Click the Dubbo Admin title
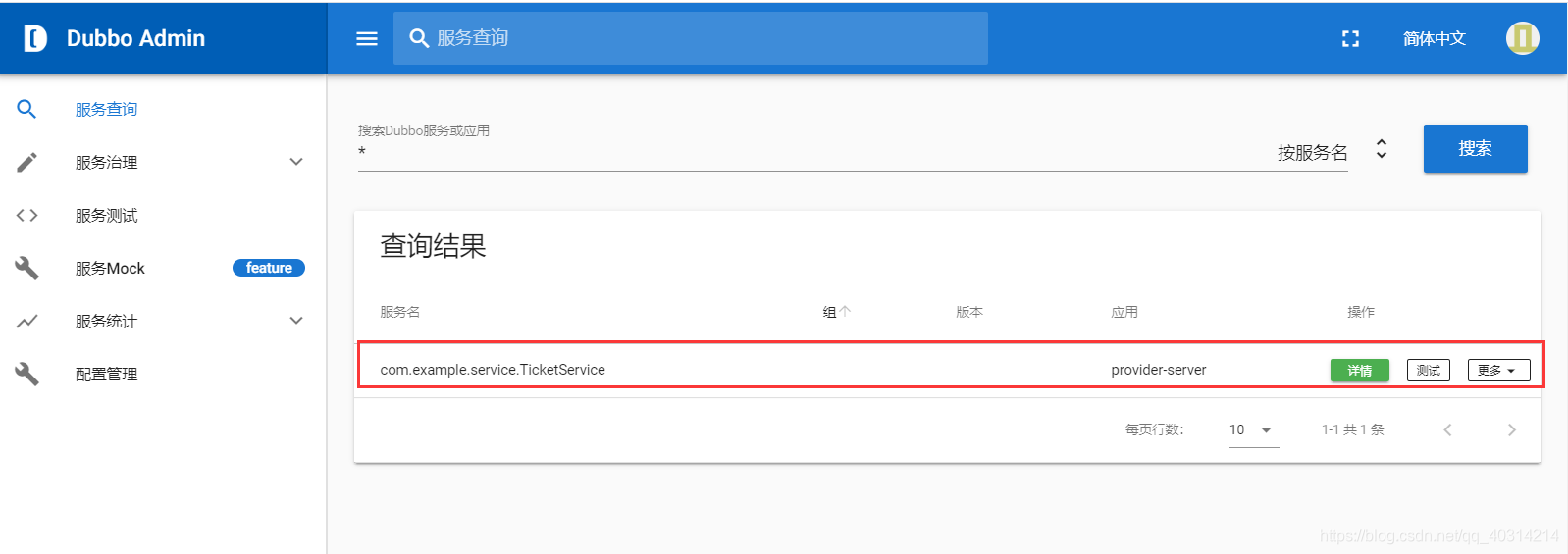This screenshot has width=1568, height=554. click(x=135, y=38)
